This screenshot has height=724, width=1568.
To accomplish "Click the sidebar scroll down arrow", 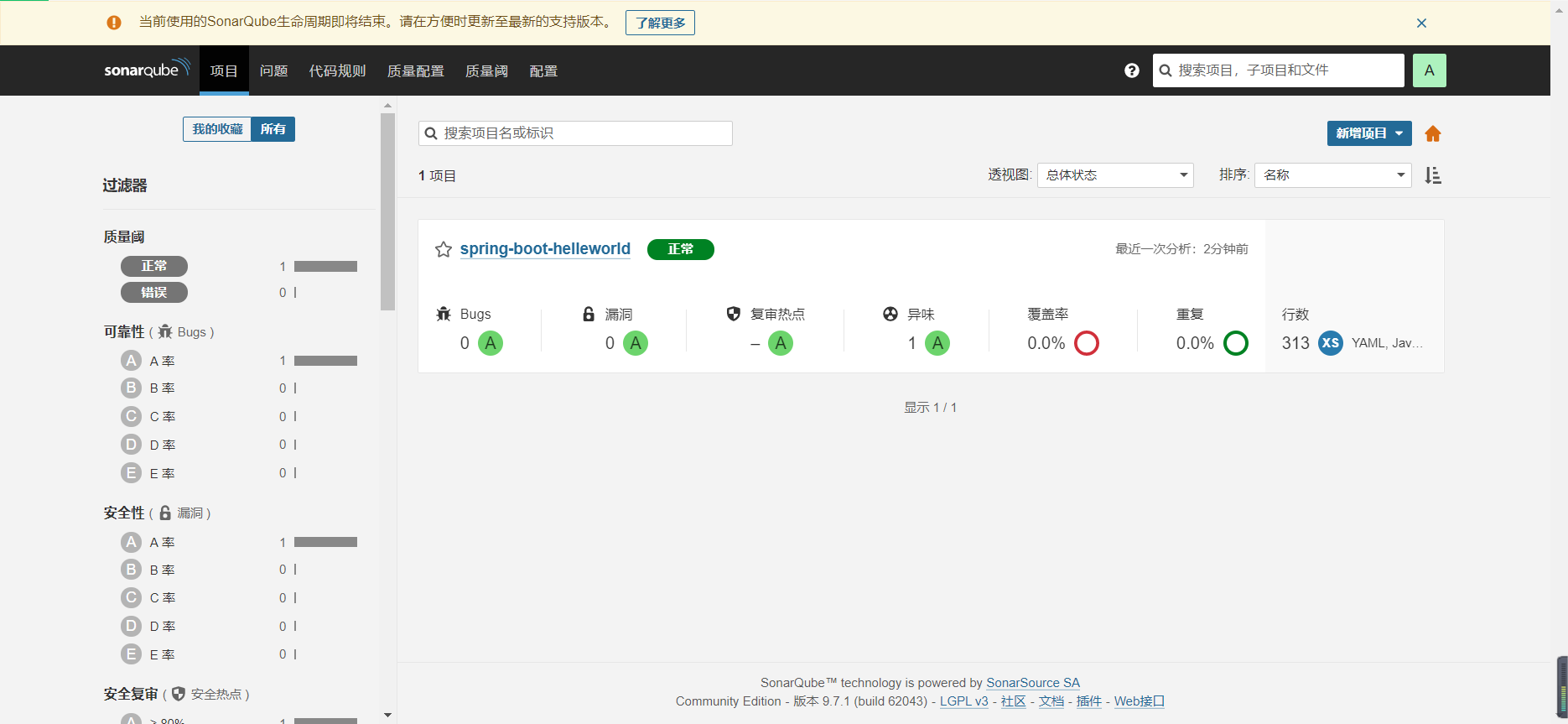I will 387,715.
